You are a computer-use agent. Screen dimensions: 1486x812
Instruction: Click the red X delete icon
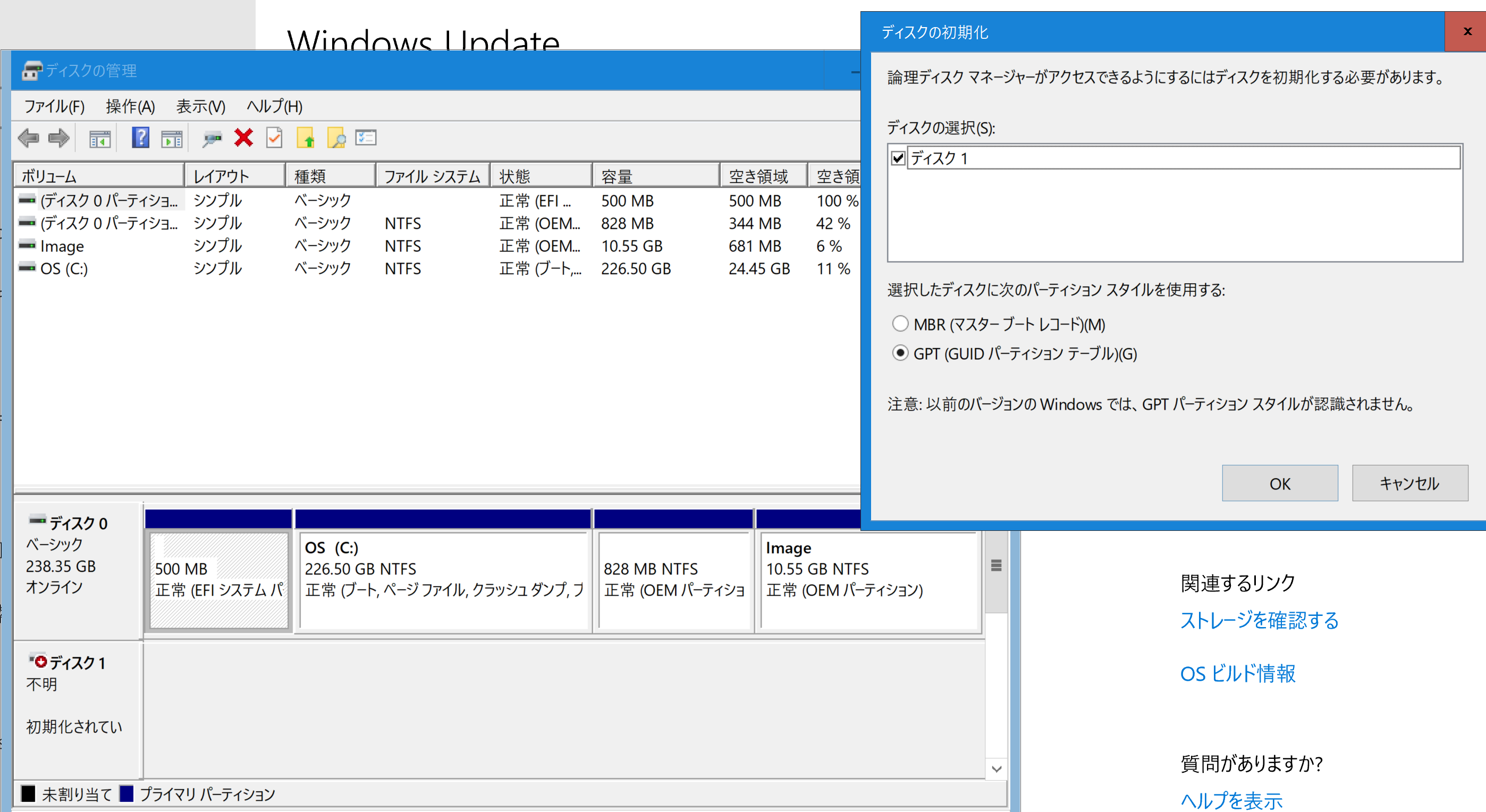[243, 138]
